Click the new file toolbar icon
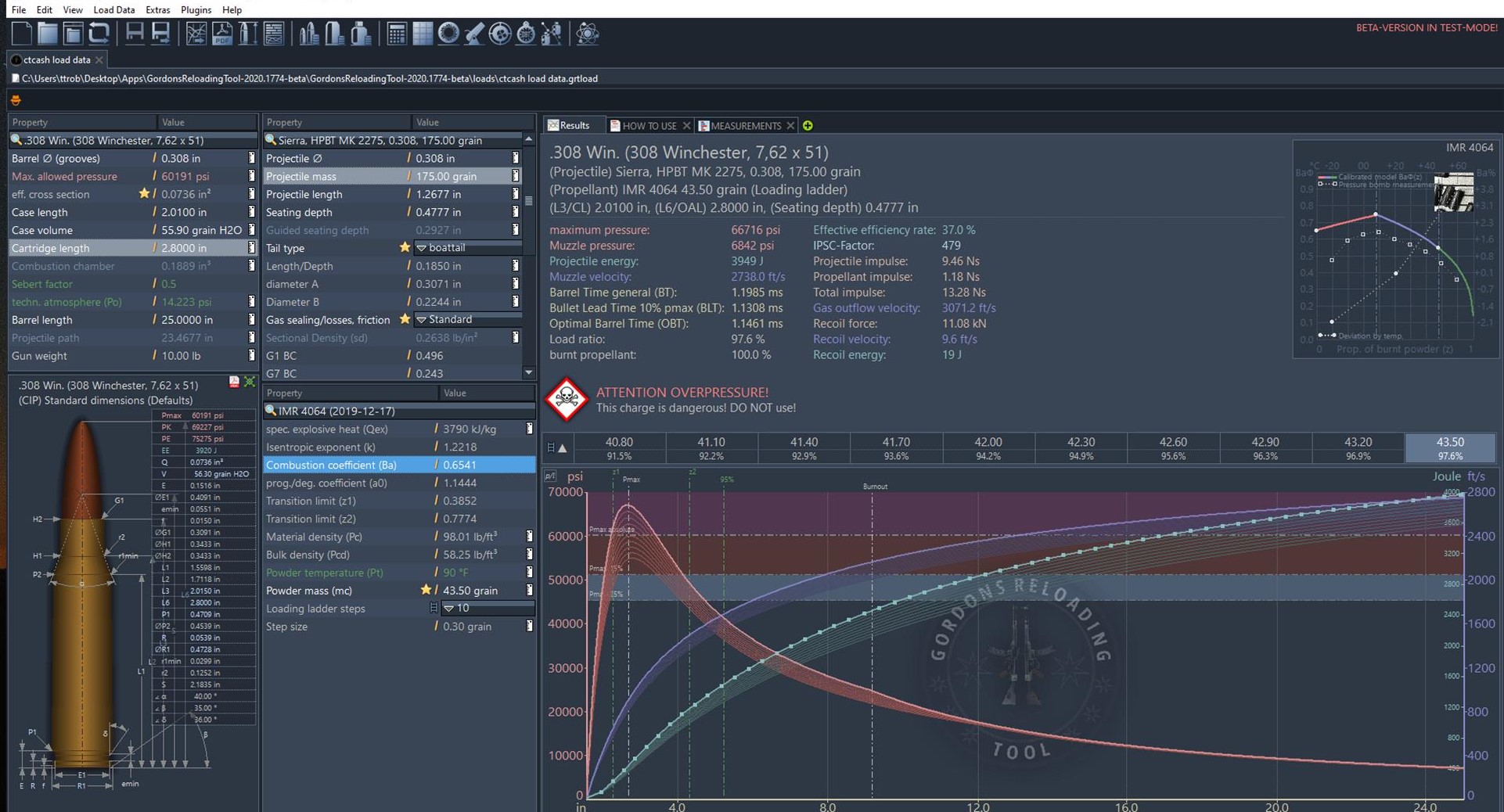Image resolution: width=1504 pixels, height=812 pixels. coord(22,34)
